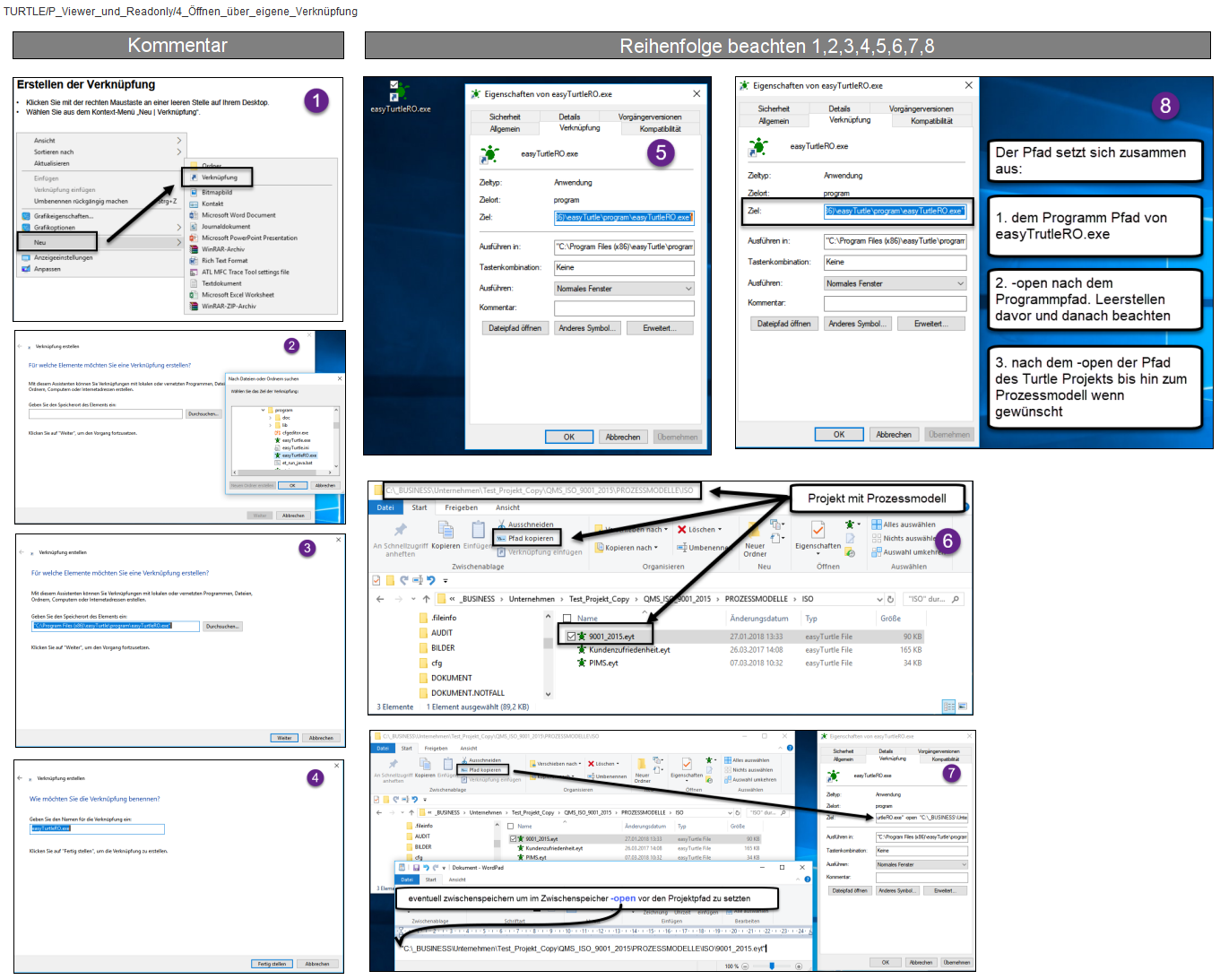
Task: Click the red Löschen X icon in the large Explorer
Action: click(681, 529)
